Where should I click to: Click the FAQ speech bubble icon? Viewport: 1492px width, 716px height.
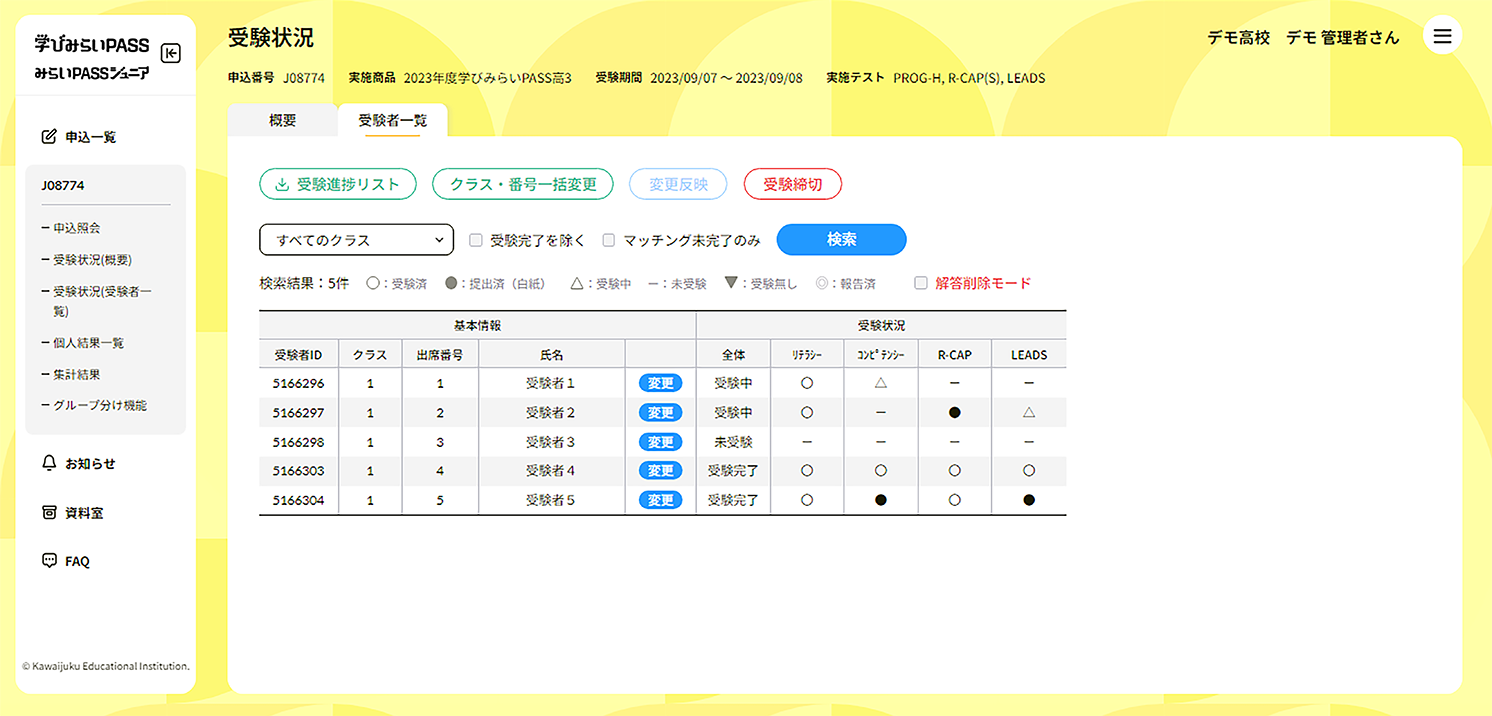point(49,561)
